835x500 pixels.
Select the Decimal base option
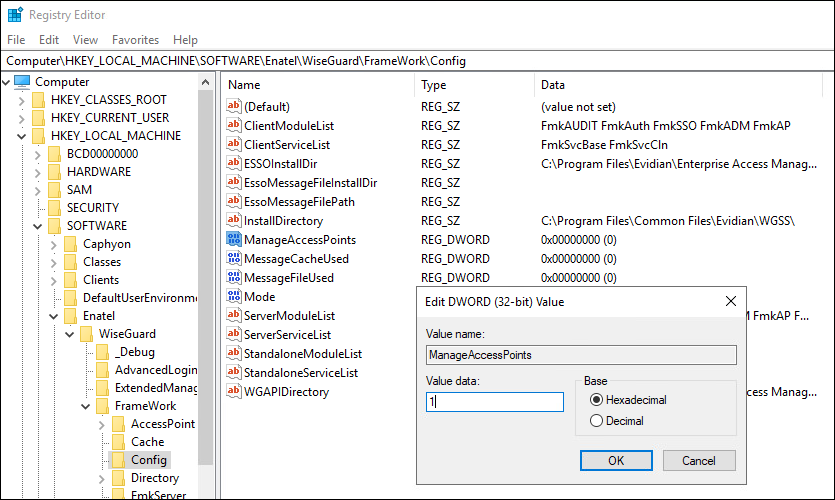point(597,421)
